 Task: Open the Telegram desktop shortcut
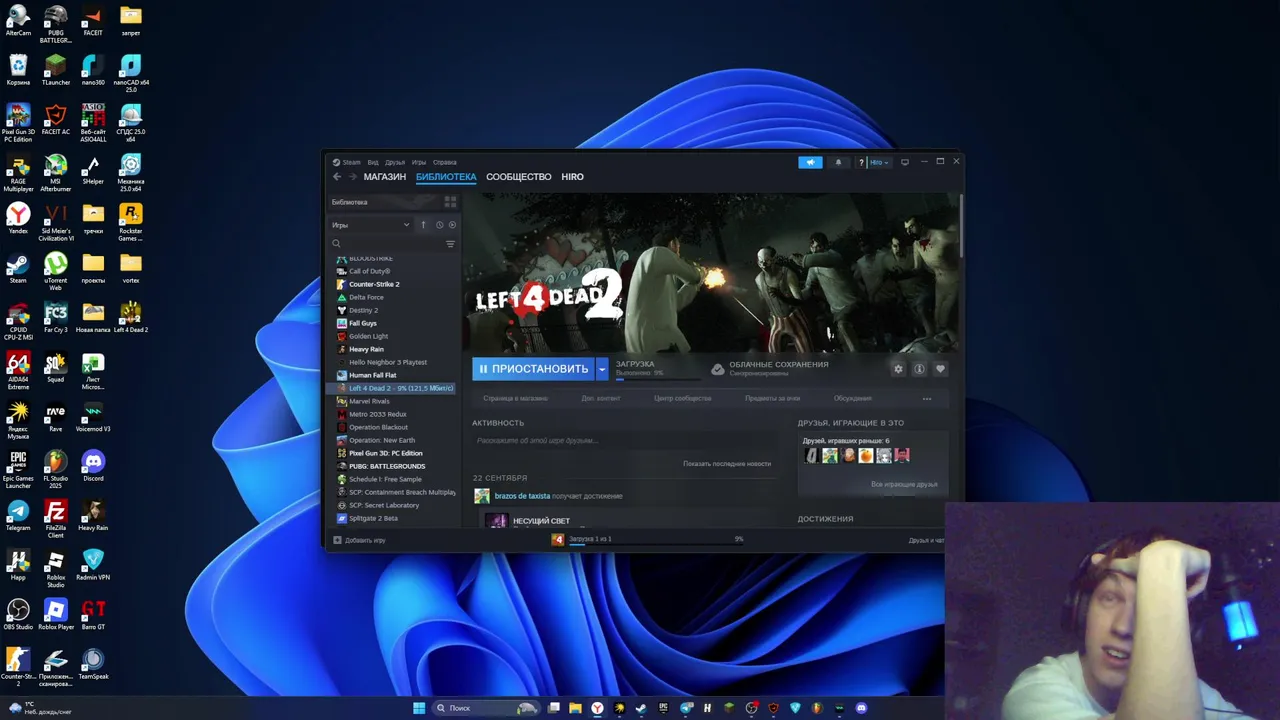(x=18, y=516)
